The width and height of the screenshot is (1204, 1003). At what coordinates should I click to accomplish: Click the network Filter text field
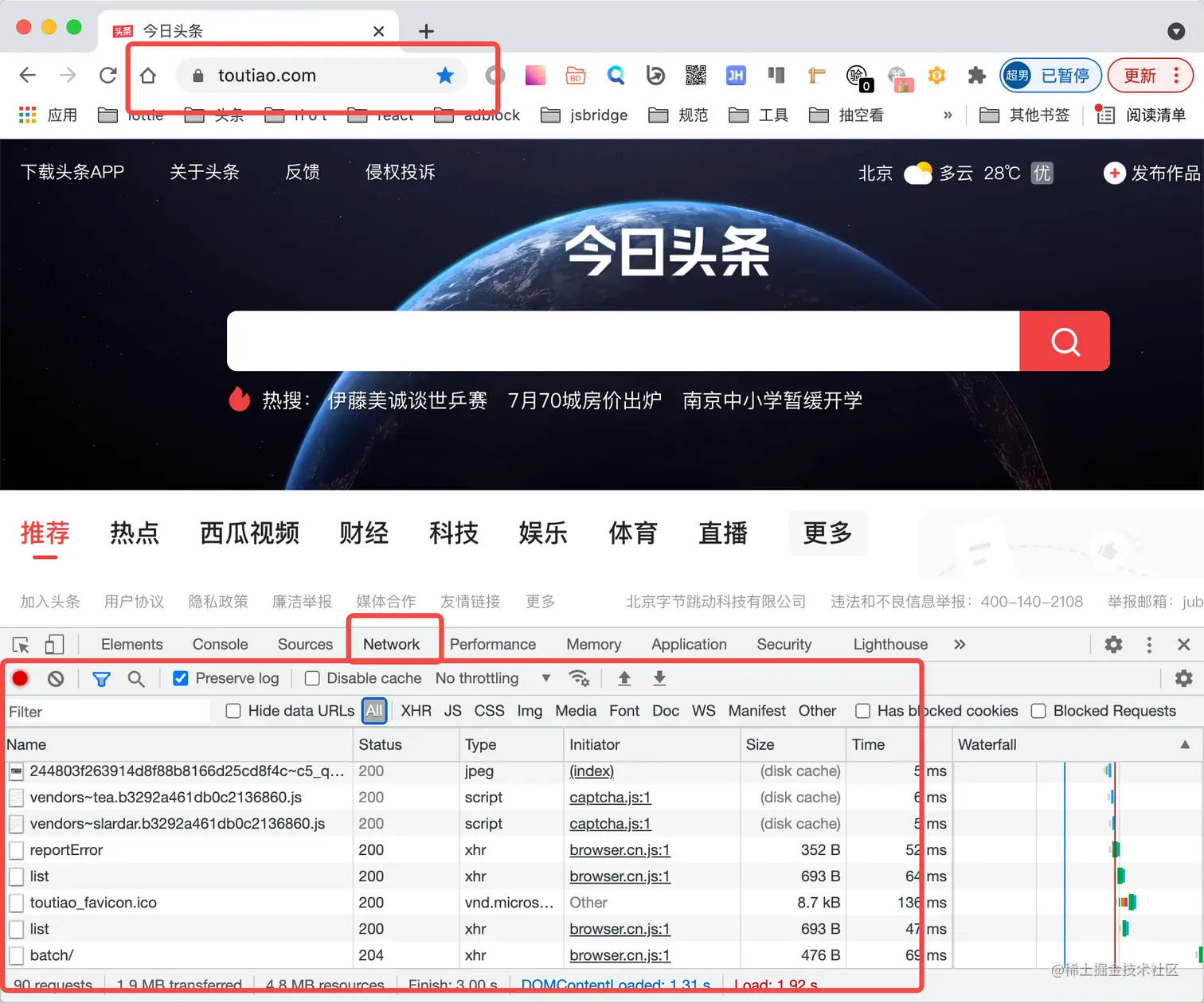[x=107, y=712]
